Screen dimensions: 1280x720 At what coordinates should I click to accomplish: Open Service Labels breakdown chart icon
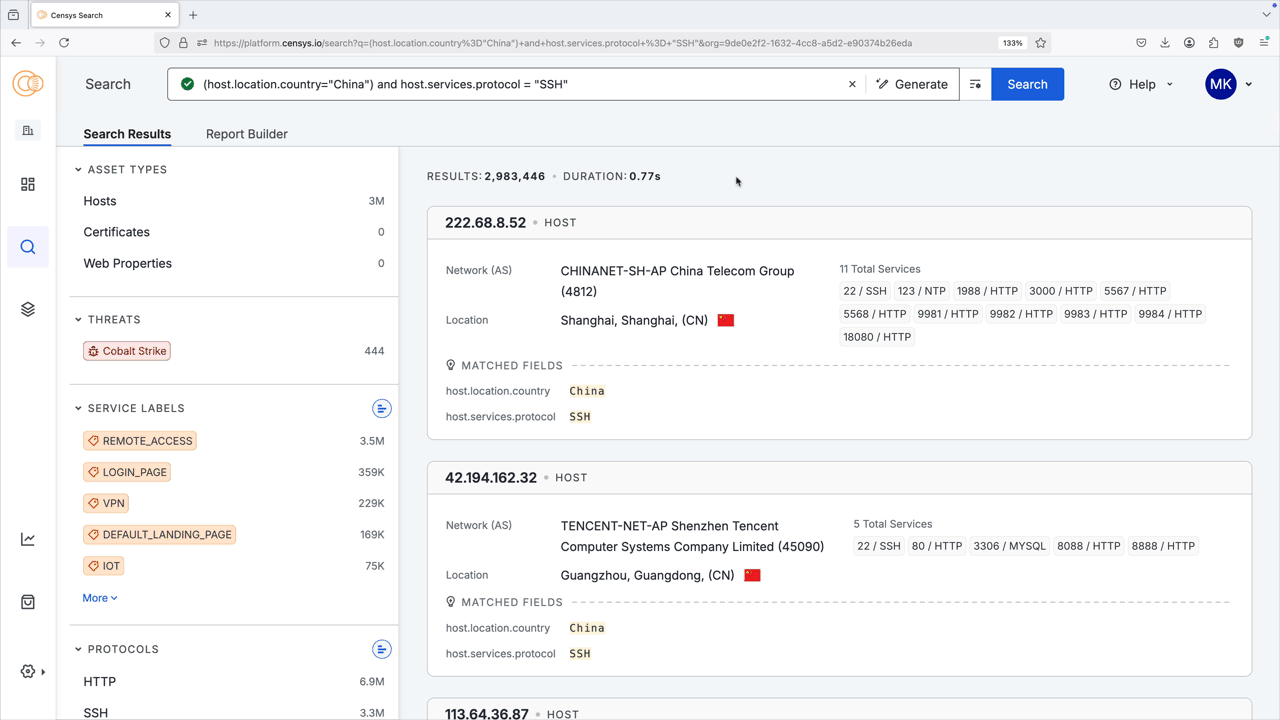(x=382, y=408)
